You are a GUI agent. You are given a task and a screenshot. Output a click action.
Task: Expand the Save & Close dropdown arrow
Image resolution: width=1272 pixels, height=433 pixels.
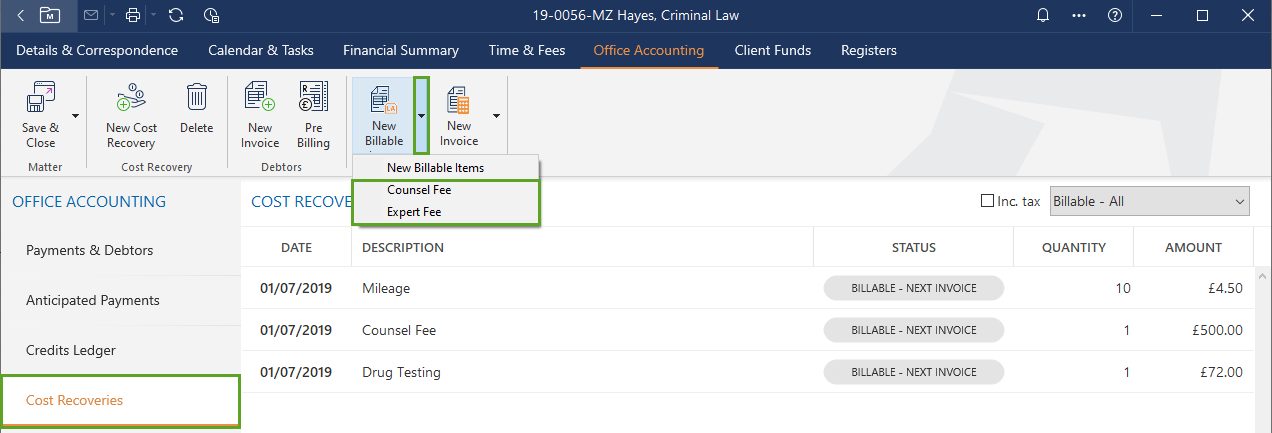pyautogui.click(x=76, y=115)
